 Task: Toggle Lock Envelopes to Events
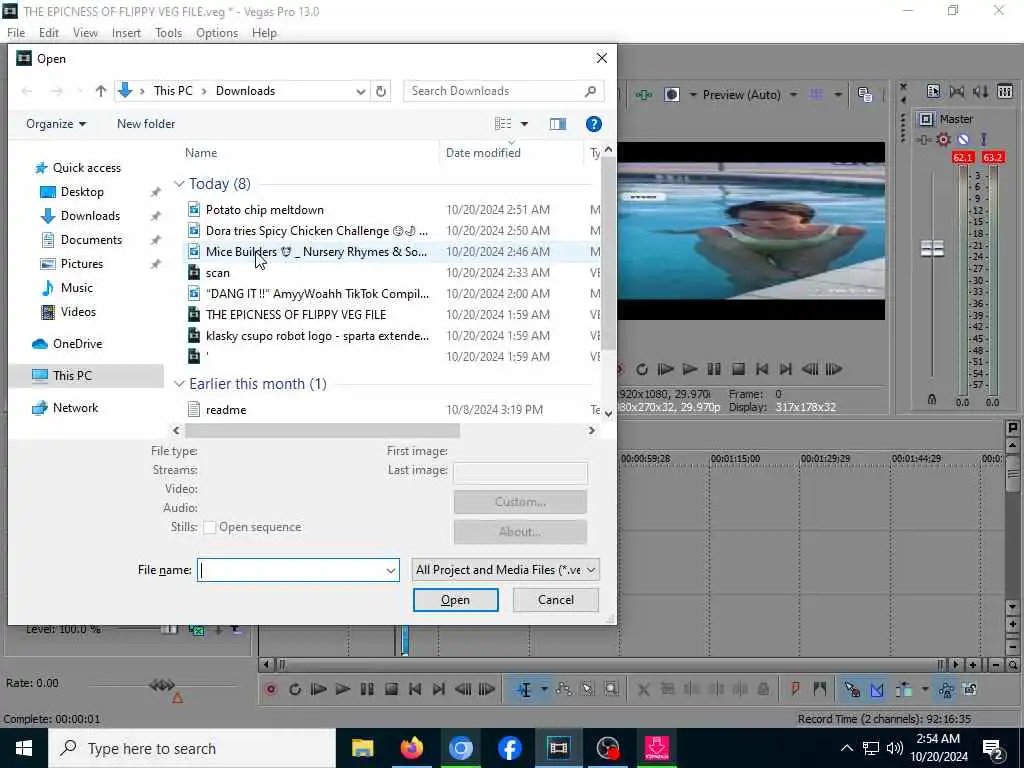pyautogui.click(x=946, y=690)
